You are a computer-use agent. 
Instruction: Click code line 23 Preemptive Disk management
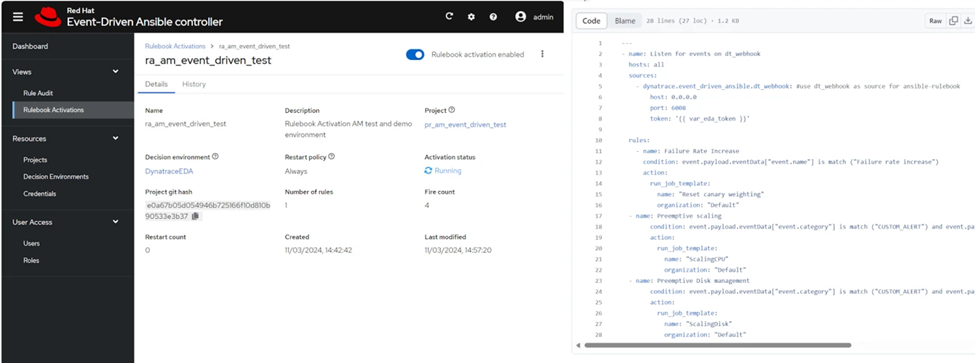689,280
